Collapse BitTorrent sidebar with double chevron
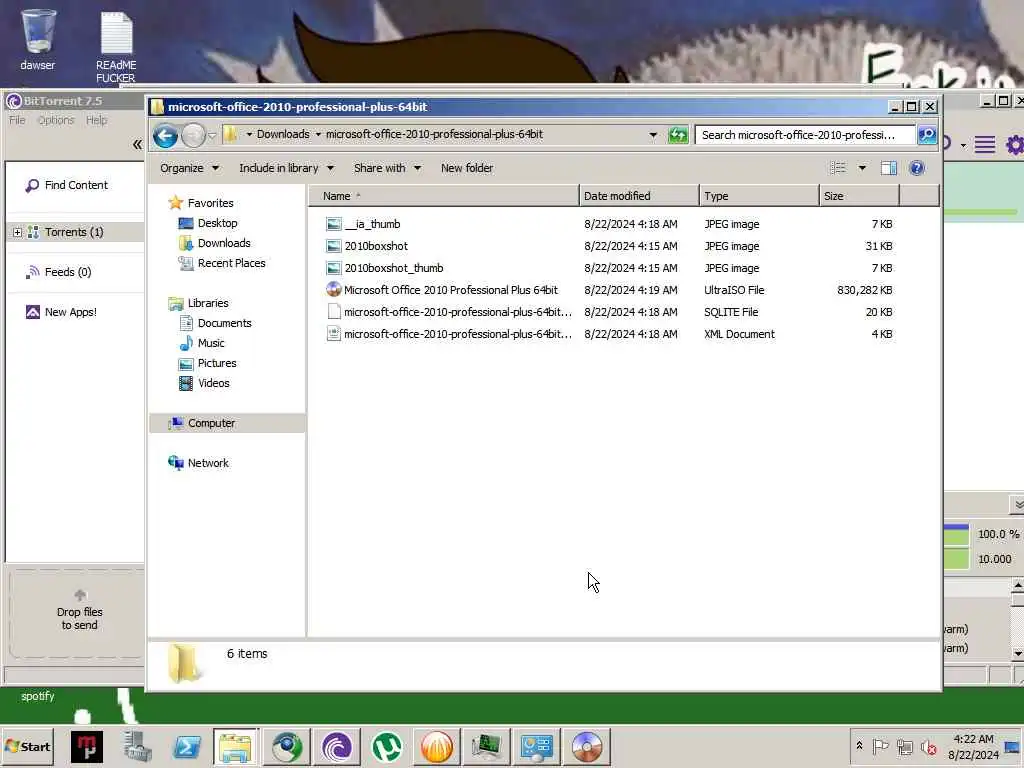The height and width of the screenshot is (768, 1024). click(137, 144)
